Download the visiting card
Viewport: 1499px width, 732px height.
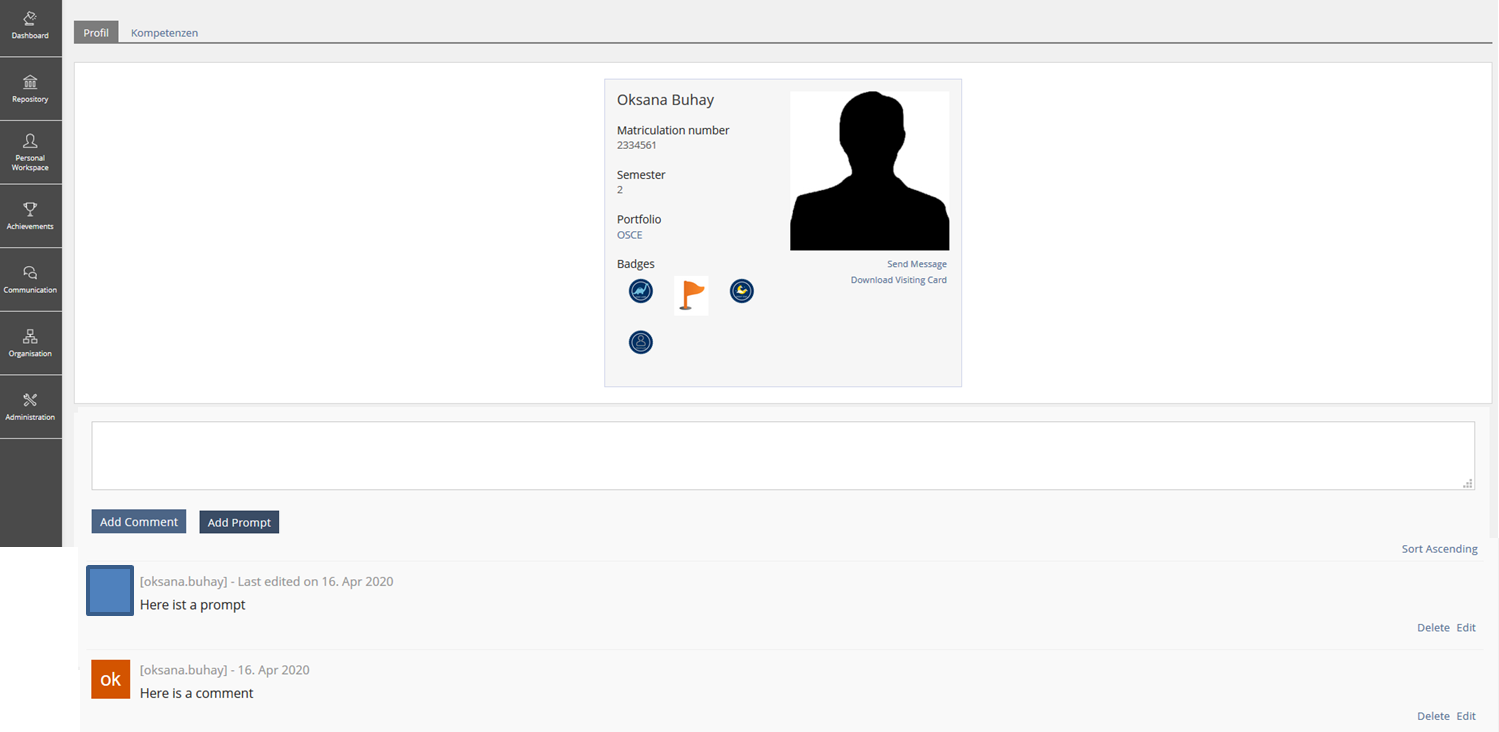tap(899, 280)
